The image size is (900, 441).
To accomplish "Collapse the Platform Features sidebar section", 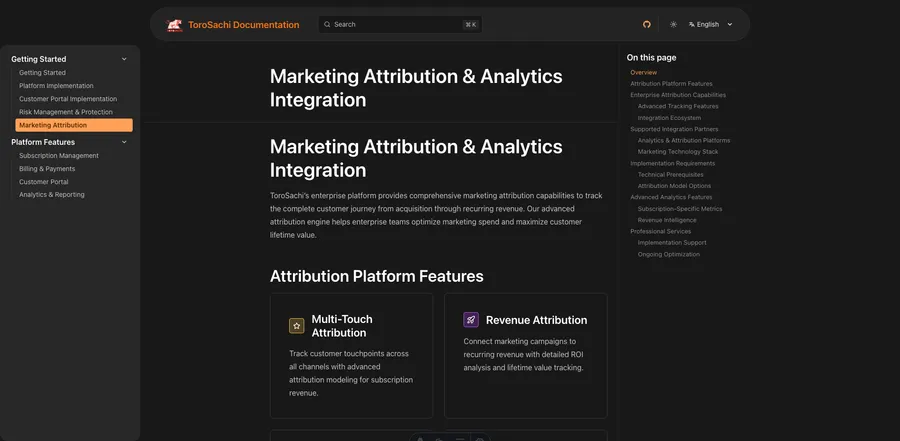I will click(x=124, y=142).
